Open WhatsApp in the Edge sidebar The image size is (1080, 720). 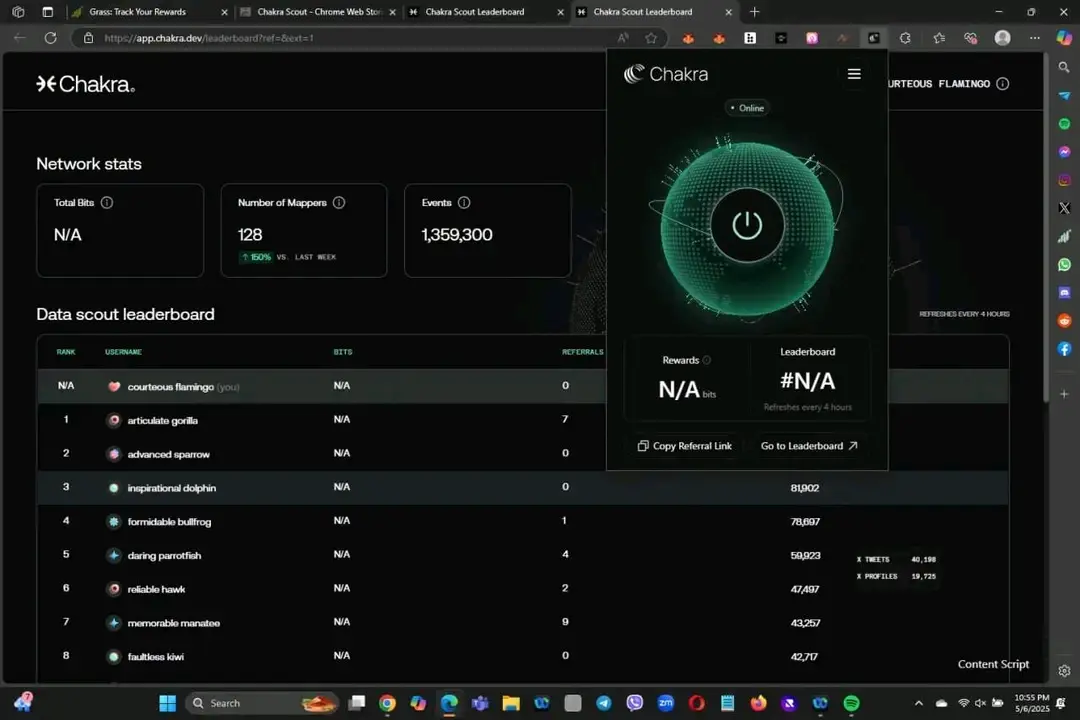tap(1064, 265)
